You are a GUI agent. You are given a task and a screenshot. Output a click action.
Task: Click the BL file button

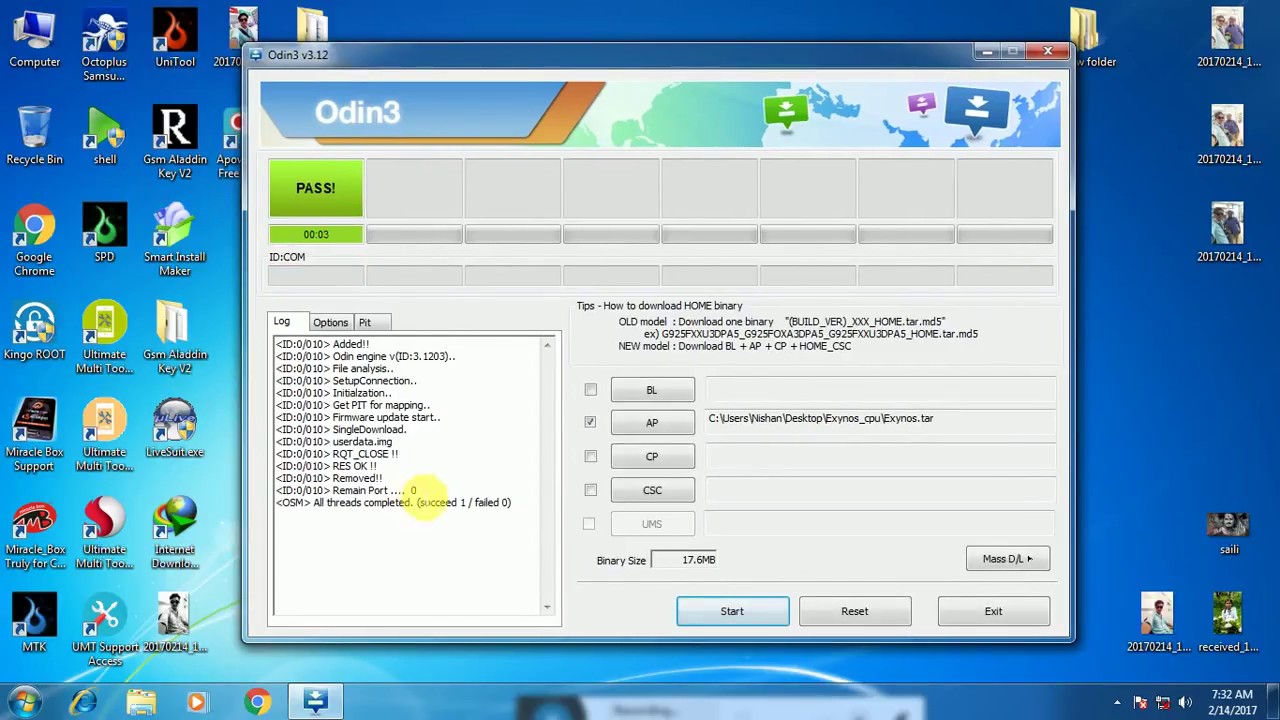click(x=652, y=390)
